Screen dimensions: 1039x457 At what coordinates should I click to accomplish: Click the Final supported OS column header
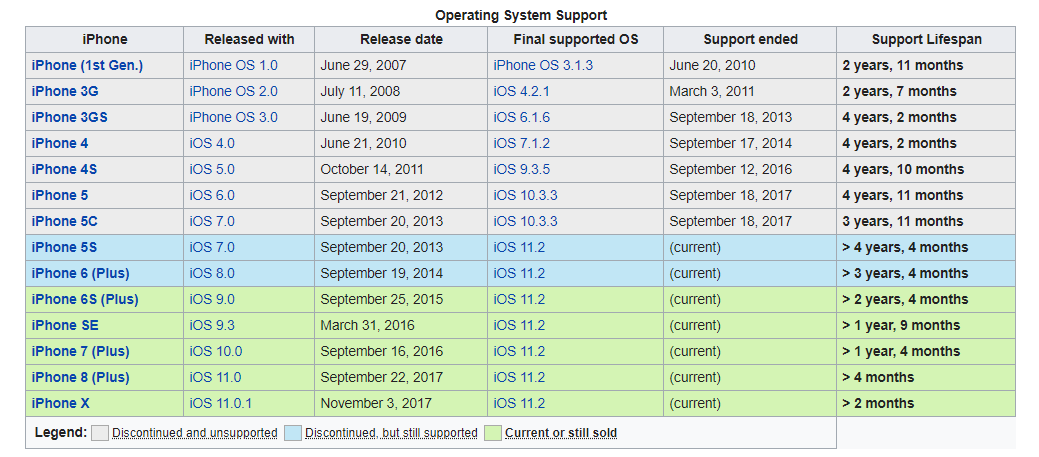(x=576, y=40)
